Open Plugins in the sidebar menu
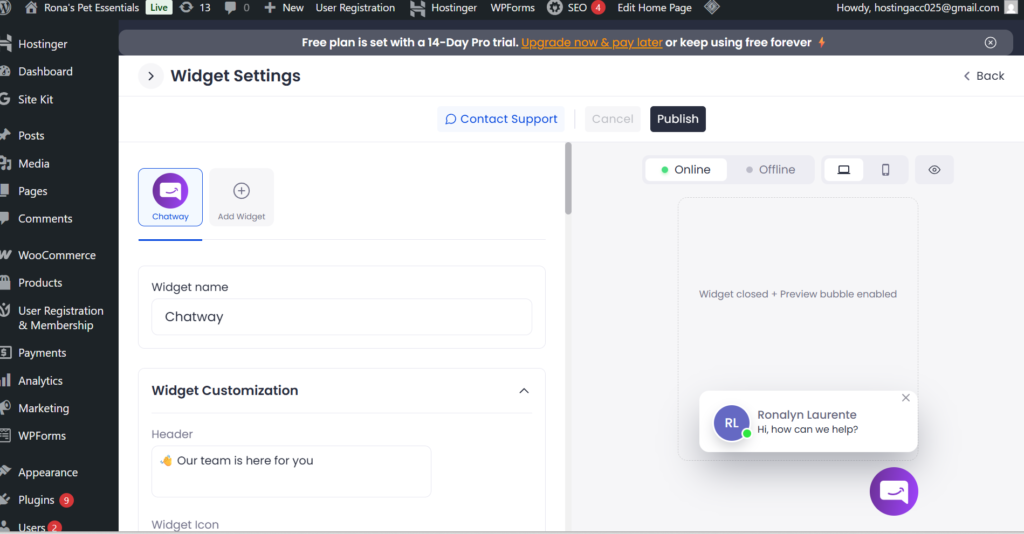 pos(37,500)
